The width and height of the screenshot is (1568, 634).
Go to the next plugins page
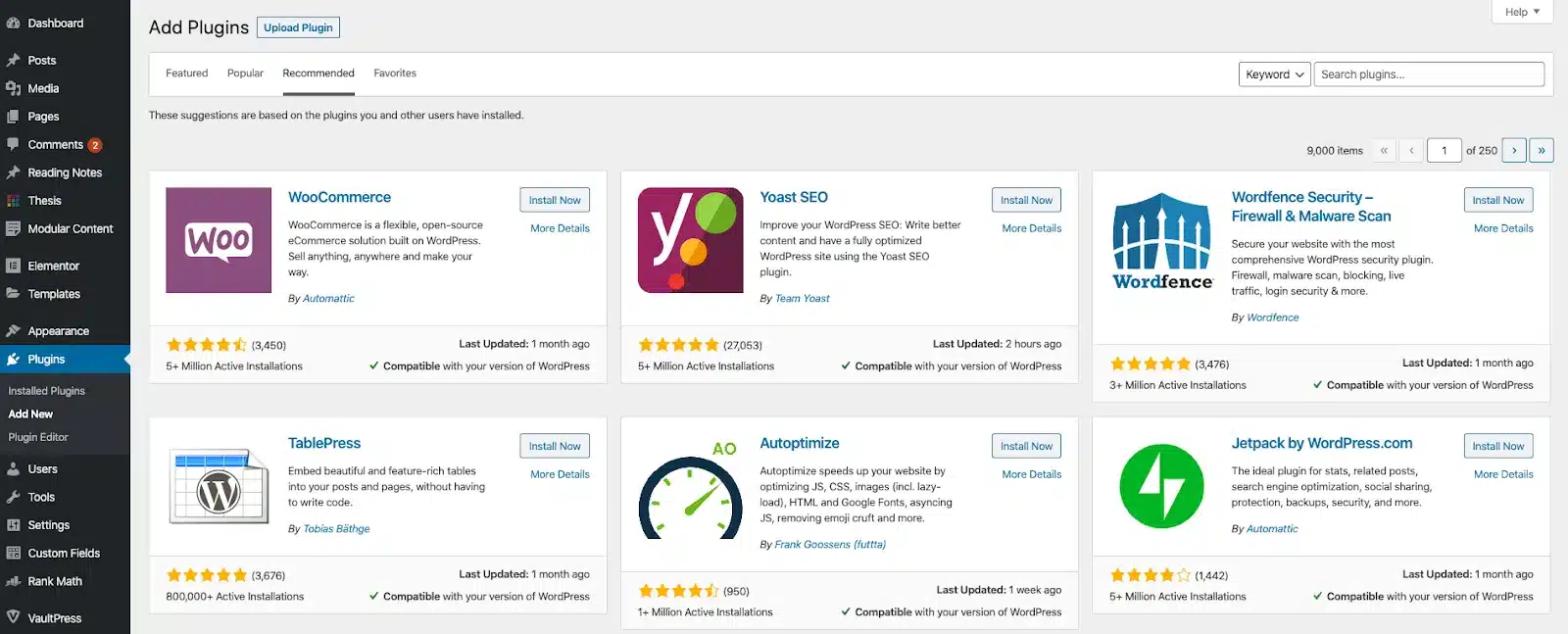[x=1514, y=150]
